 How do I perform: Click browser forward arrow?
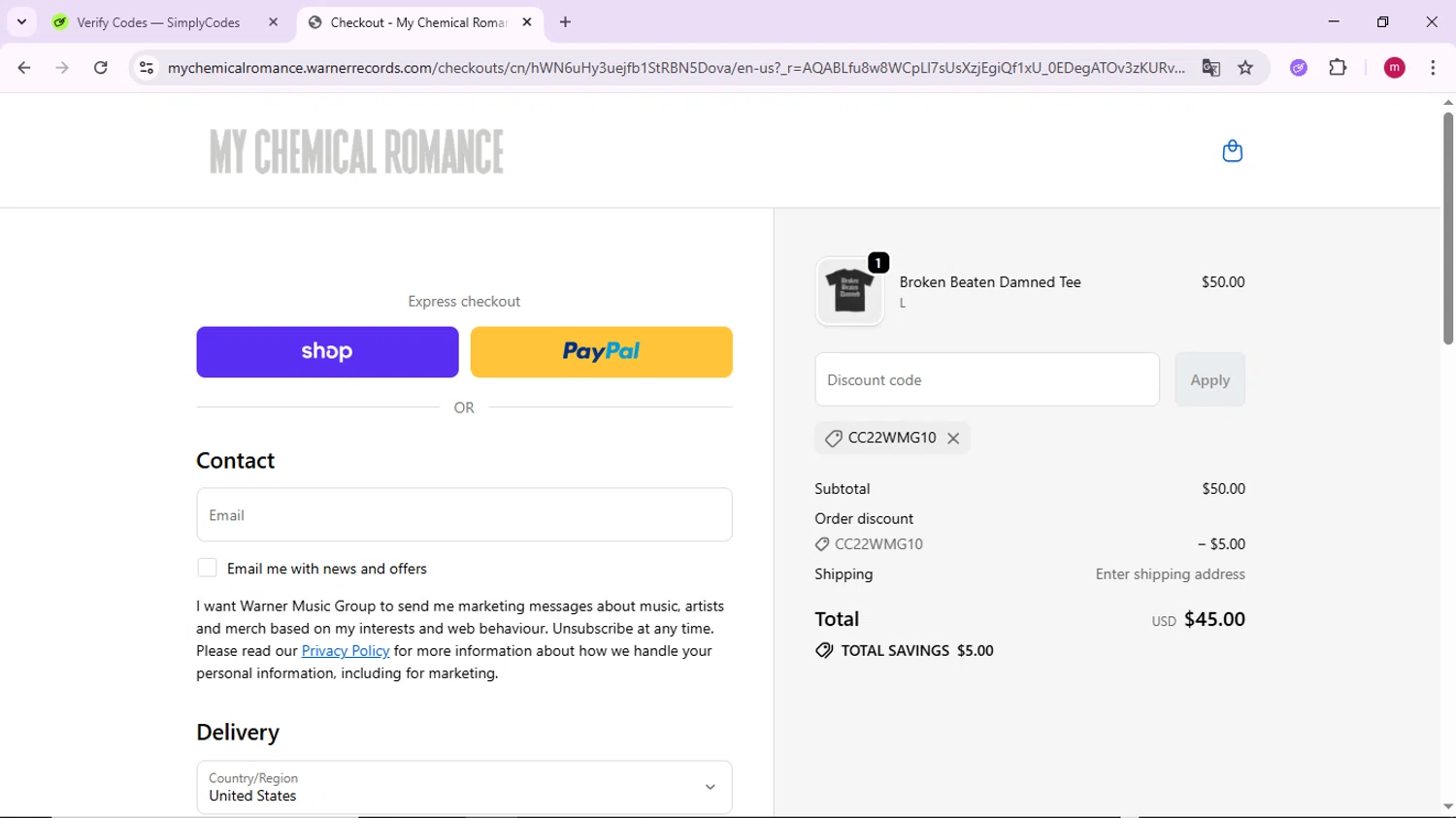[62, 68]
